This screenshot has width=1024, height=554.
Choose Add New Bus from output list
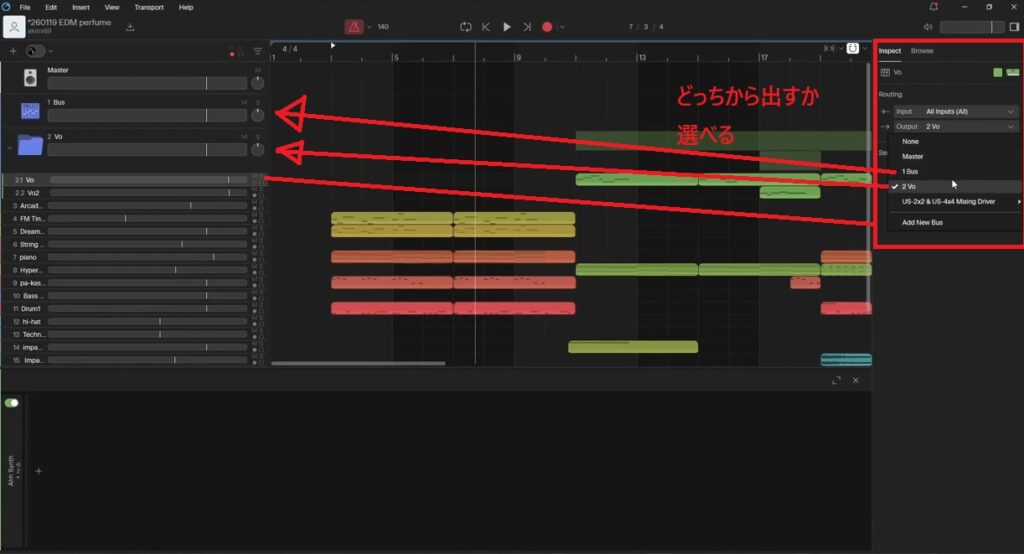922,222
